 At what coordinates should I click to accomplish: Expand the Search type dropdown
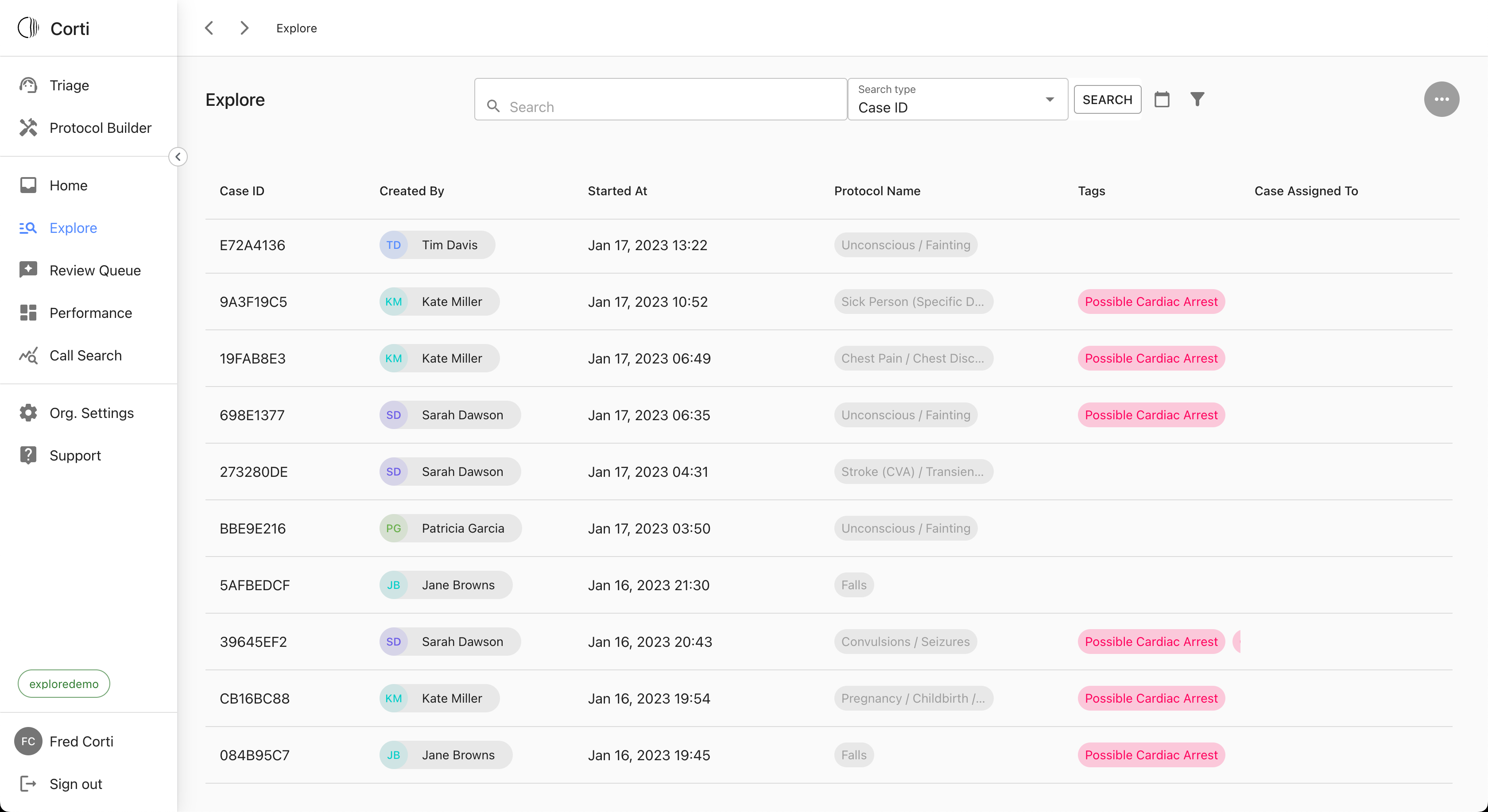pos(957,99)
